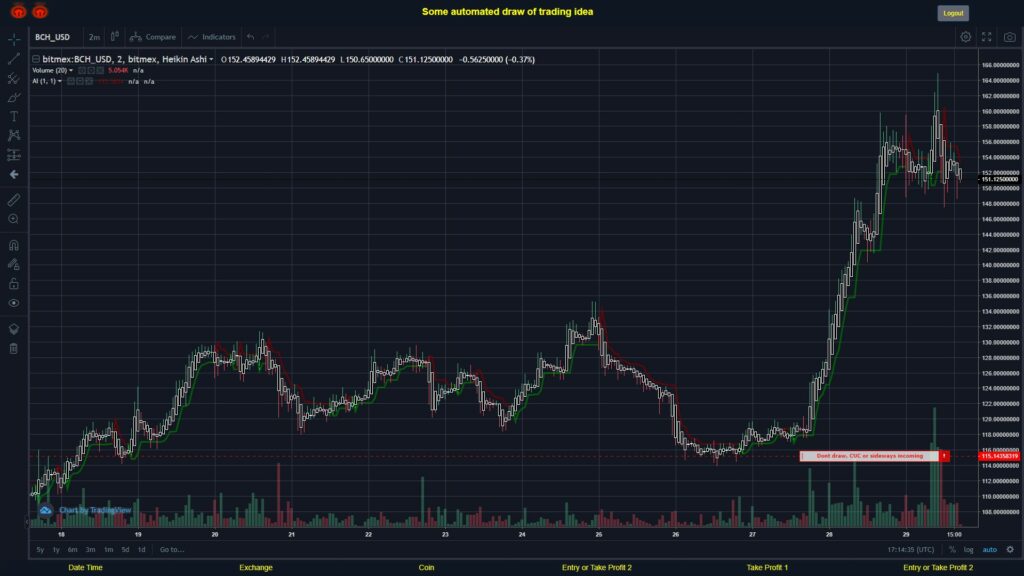1024x576 pixels.
Task: Select the ruler measure tool
Action: [14, 200]
